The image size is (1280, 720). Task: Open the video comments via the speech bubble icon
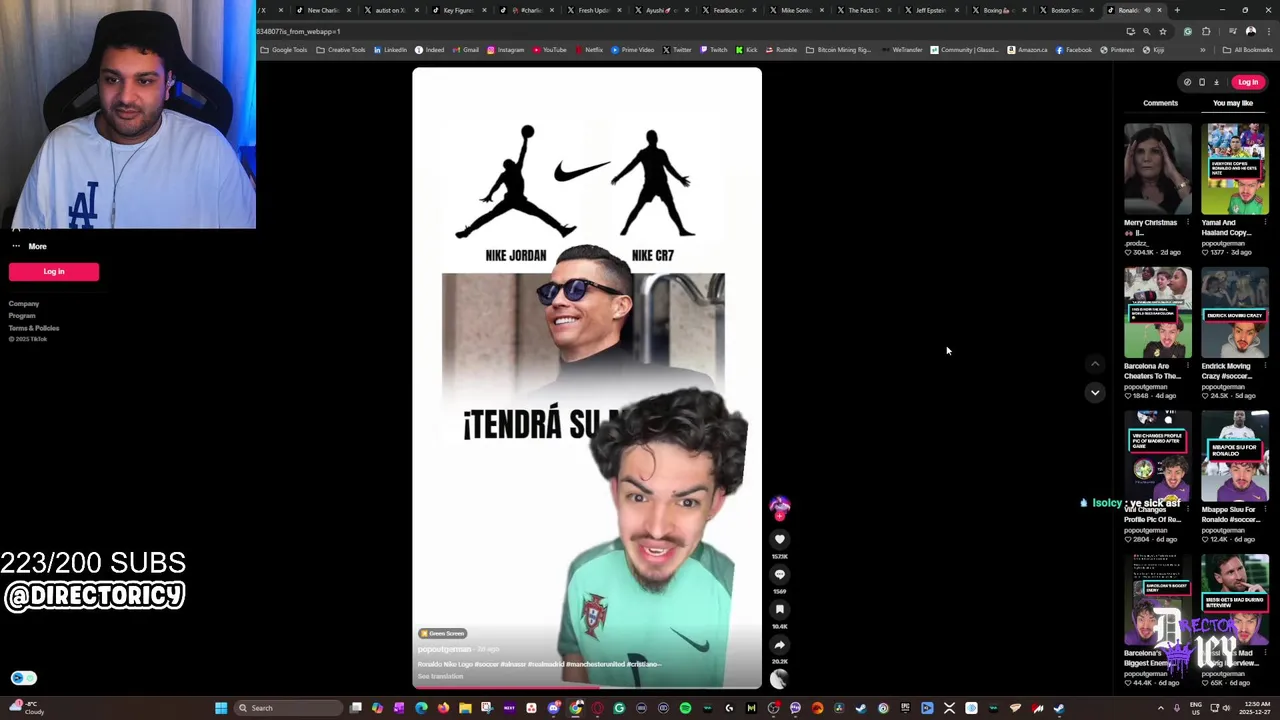(780, 574)
